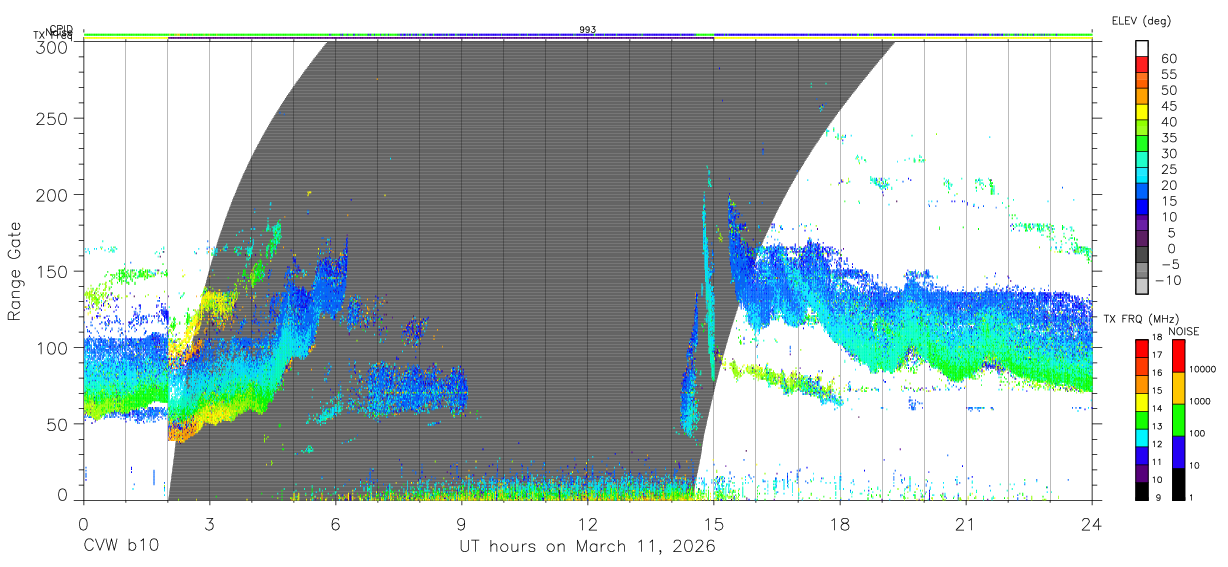Click the 'UT hours on March 11, 2026' label
Image resolution: width=1228 pixels, height=567 pixels.
(x=587, y=547)
